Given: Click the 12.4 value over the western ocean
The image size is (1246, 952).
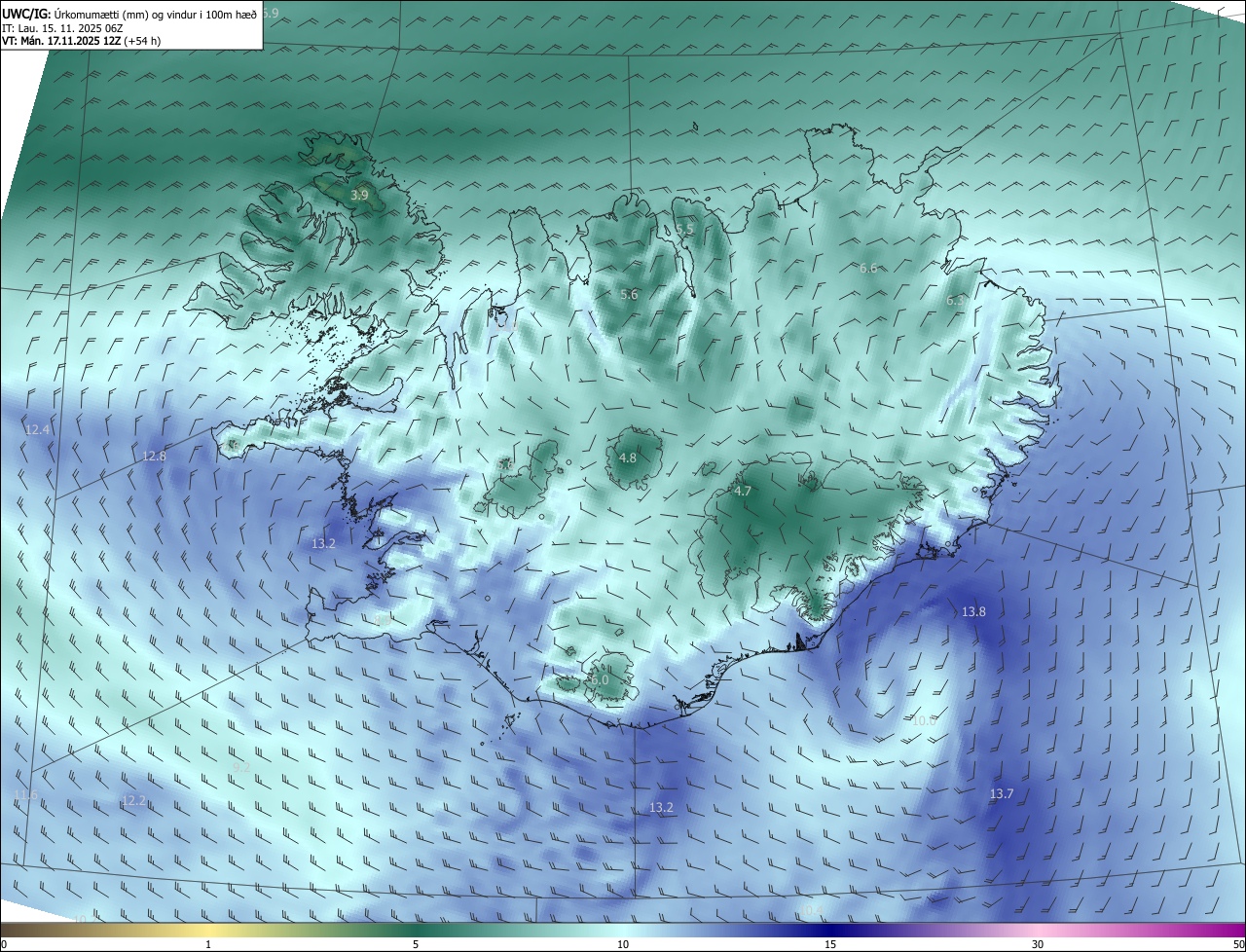Looking at the screenshot, I should (38, 429).
